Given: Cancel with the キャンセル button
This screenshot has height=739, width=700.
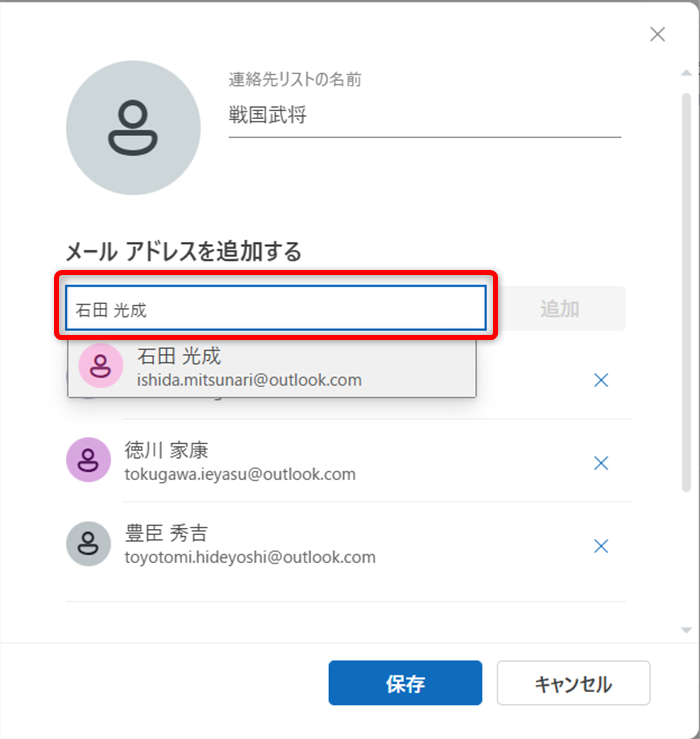Looking at the screenshot, I should (x=573, y=684).
